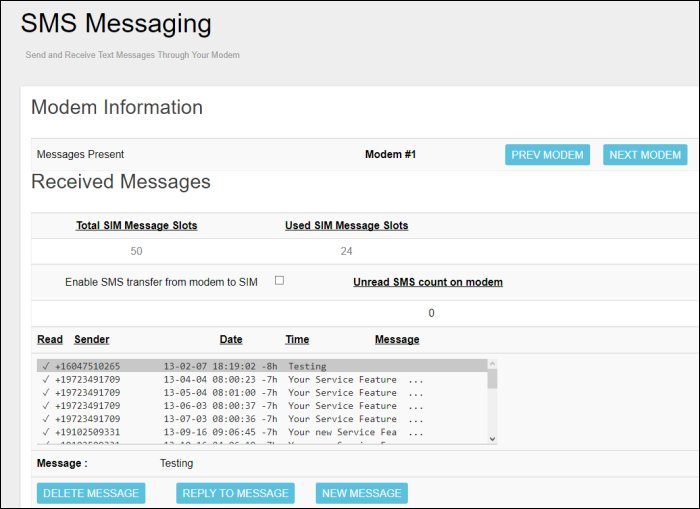Screen dimensions: 700x509
Task: Click the message list scrollbar thumb
Action: pos(491,380)
